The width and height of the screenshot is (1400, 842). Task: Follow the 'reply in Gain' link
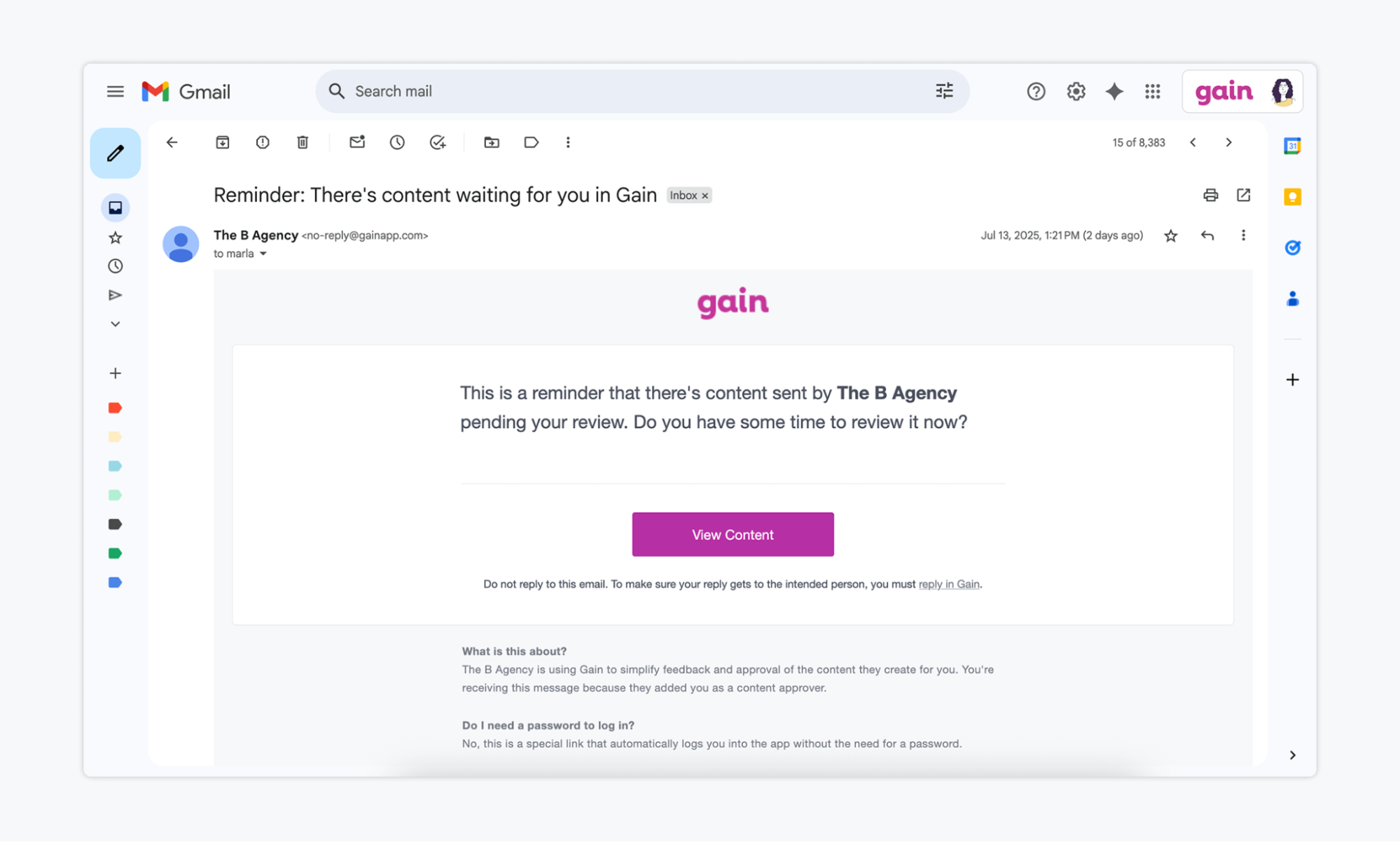(x=948, y=584)
